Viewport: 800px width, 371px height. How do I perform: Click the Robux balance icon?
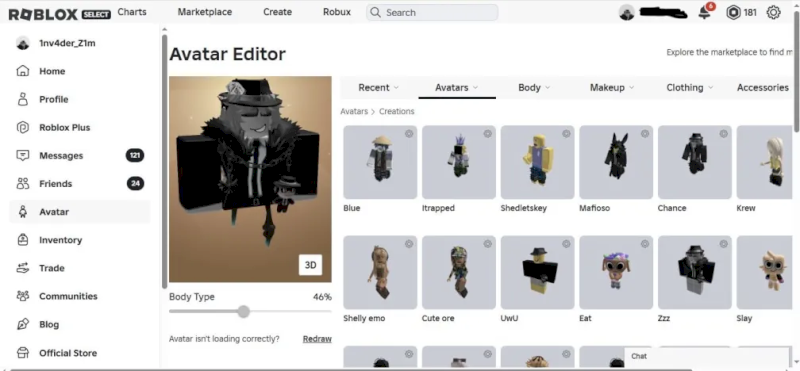coord(733,13)
